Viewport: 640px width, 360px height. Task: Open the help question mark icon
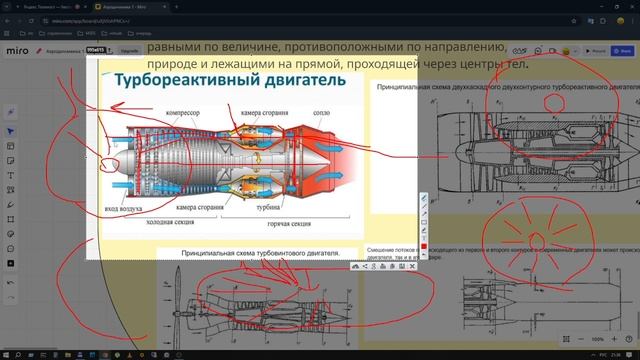click(629, 339)
